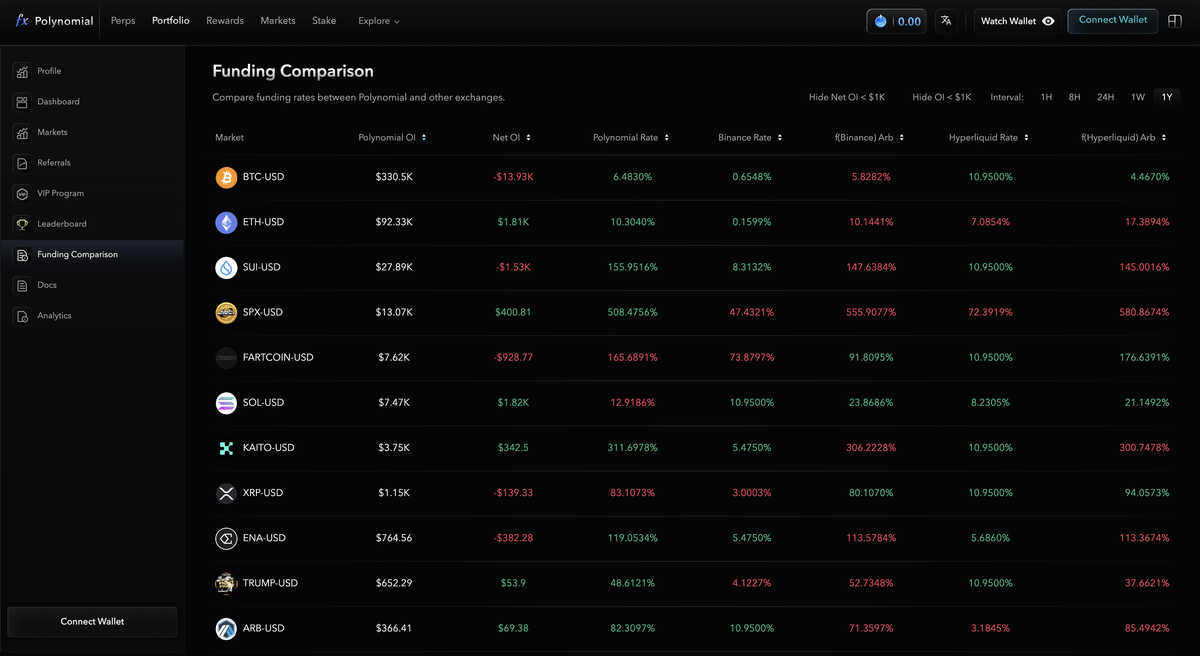Click Watch Wallet eye button
Screen dimensions: 1200x656
pos(1017,21)
